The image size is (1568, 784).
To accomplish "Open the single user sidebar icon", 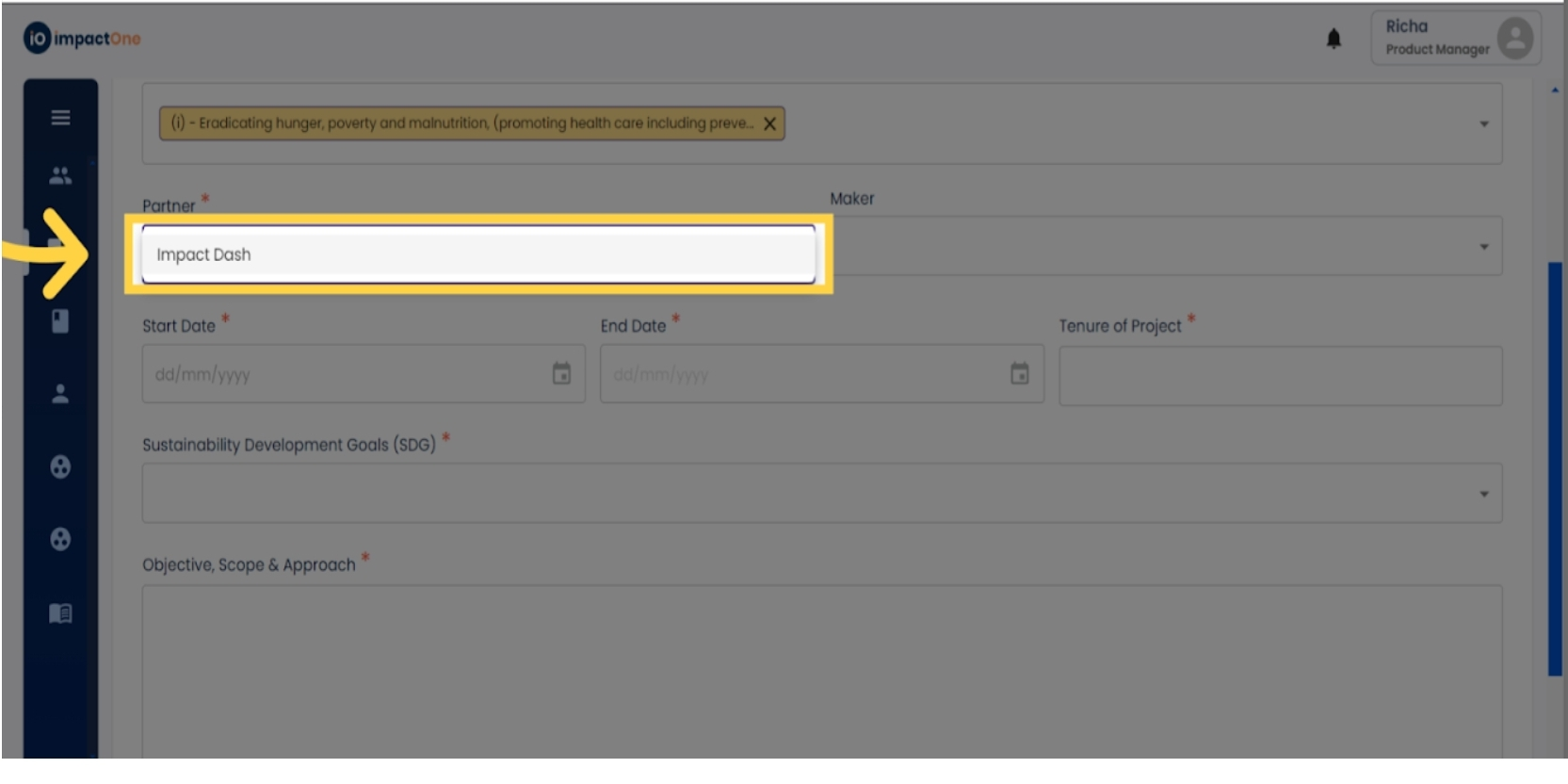I will (60, 394).
